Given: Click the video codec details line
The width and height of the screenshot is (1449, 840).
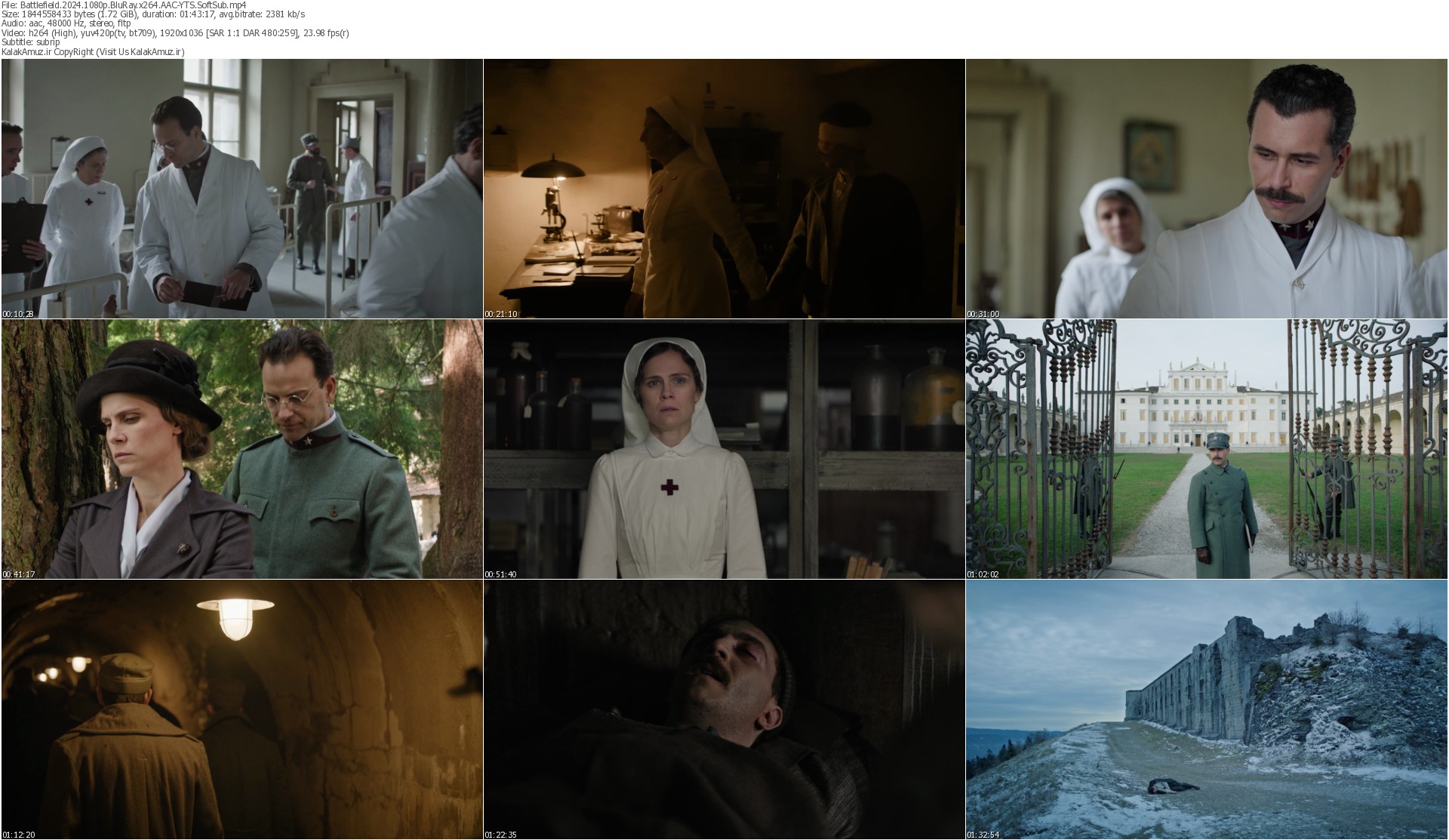Looking at the screenshot, I should (x=174, y=33).
